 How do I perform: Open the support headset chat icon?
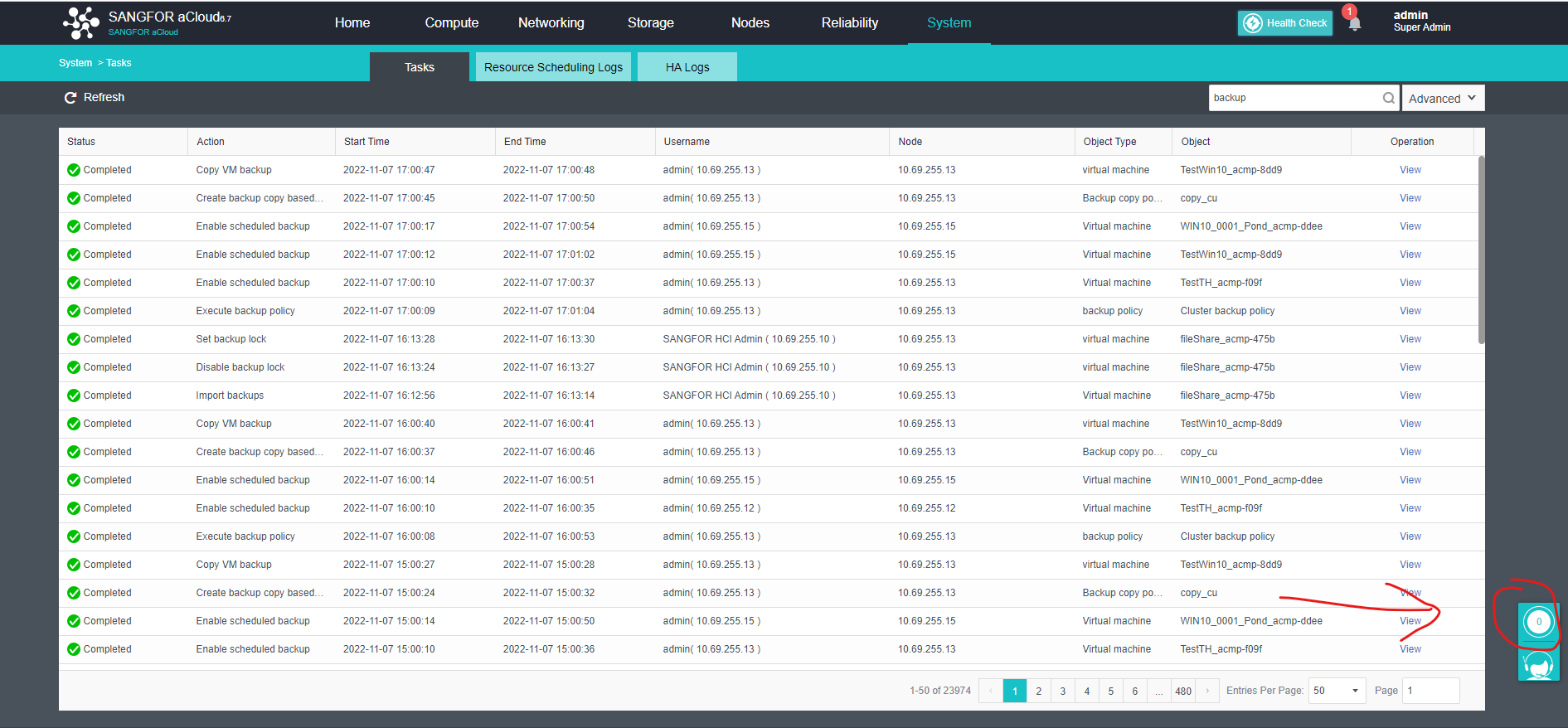pyautogui.click(x=1539, y=665)
